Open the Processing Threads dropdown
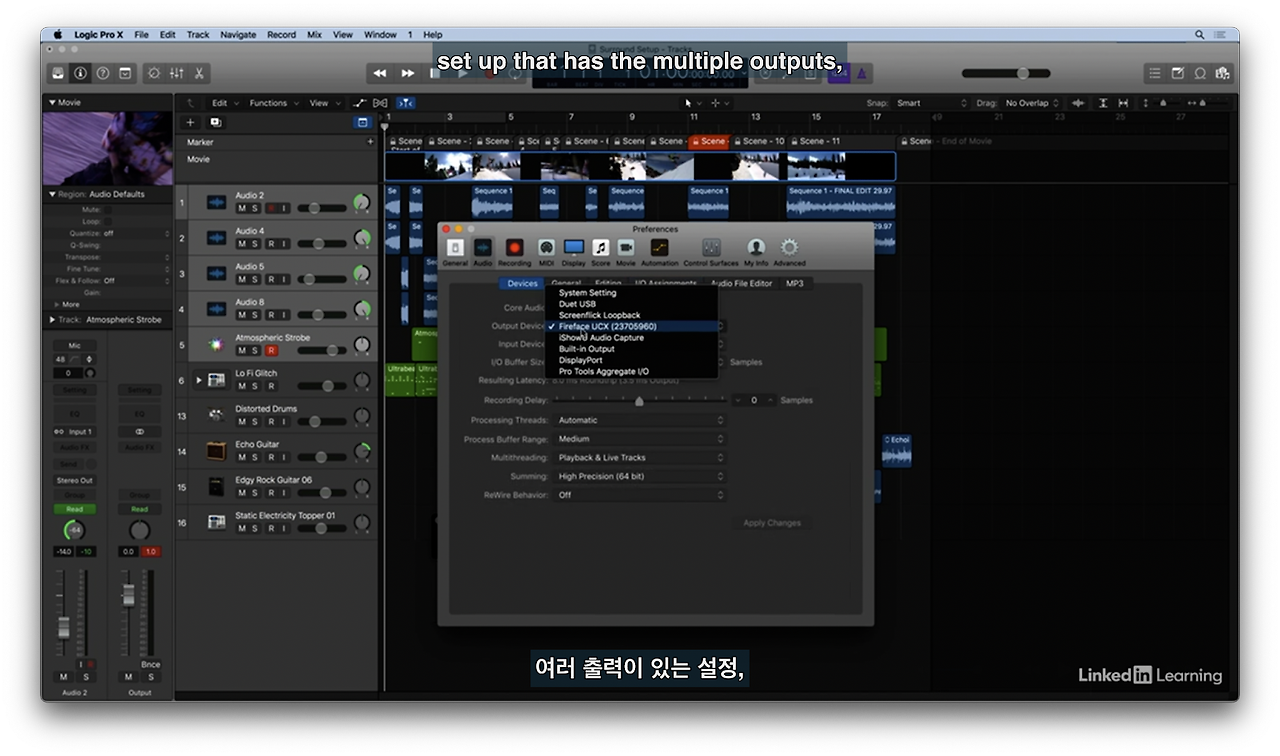 coord(639,420)
